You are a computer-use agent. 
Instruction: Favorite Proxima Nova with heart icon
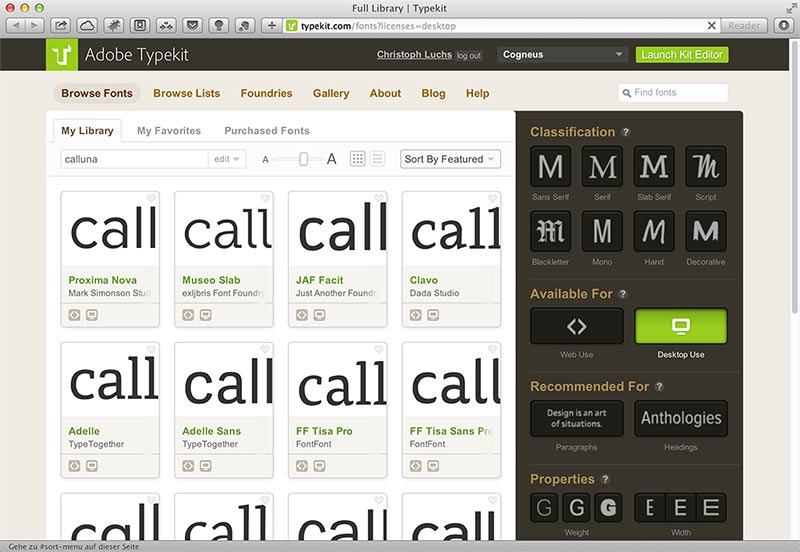(151, 198)
